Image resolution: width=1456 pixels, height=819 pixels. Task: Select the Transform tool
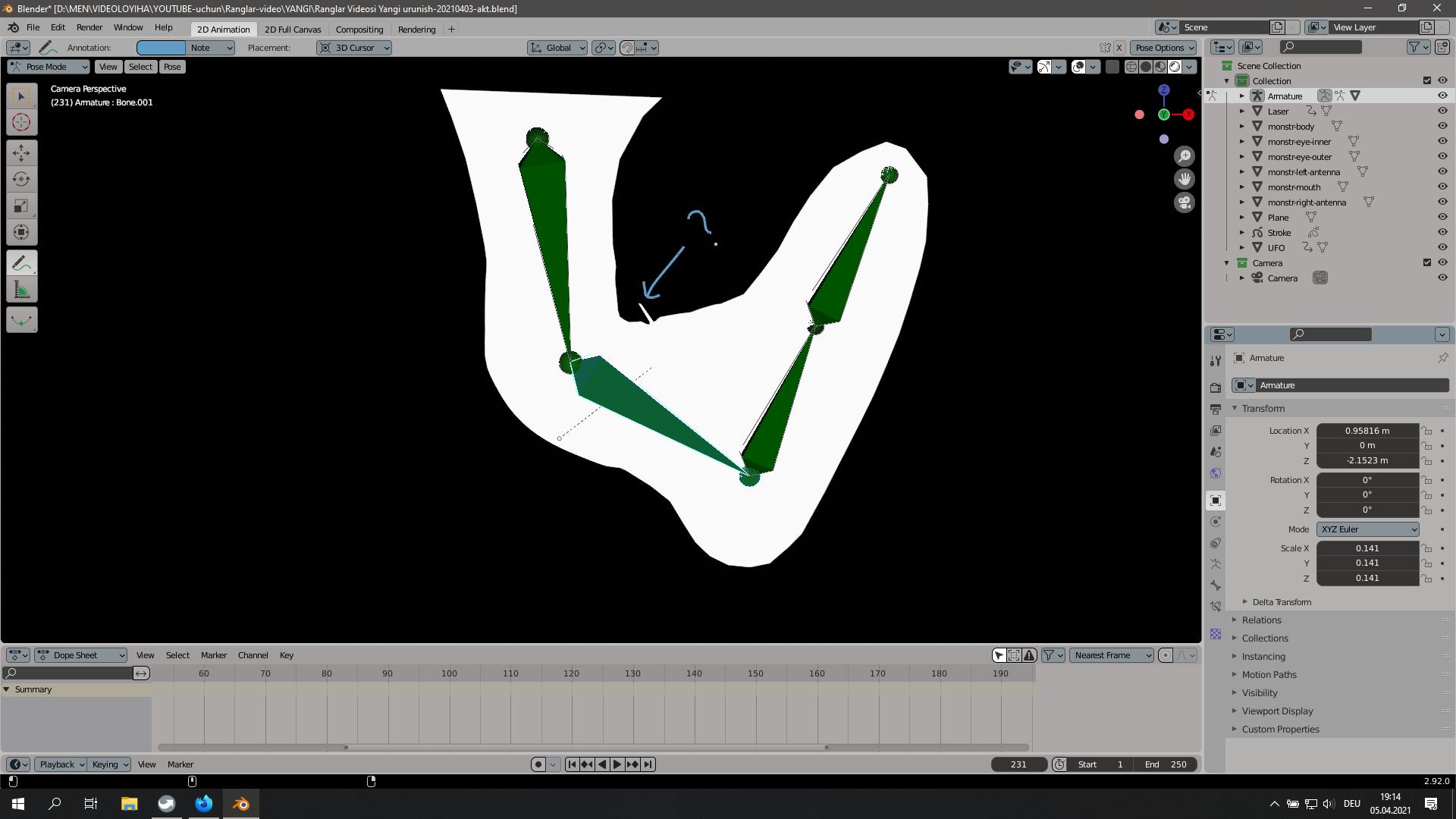tap(21, 233)
